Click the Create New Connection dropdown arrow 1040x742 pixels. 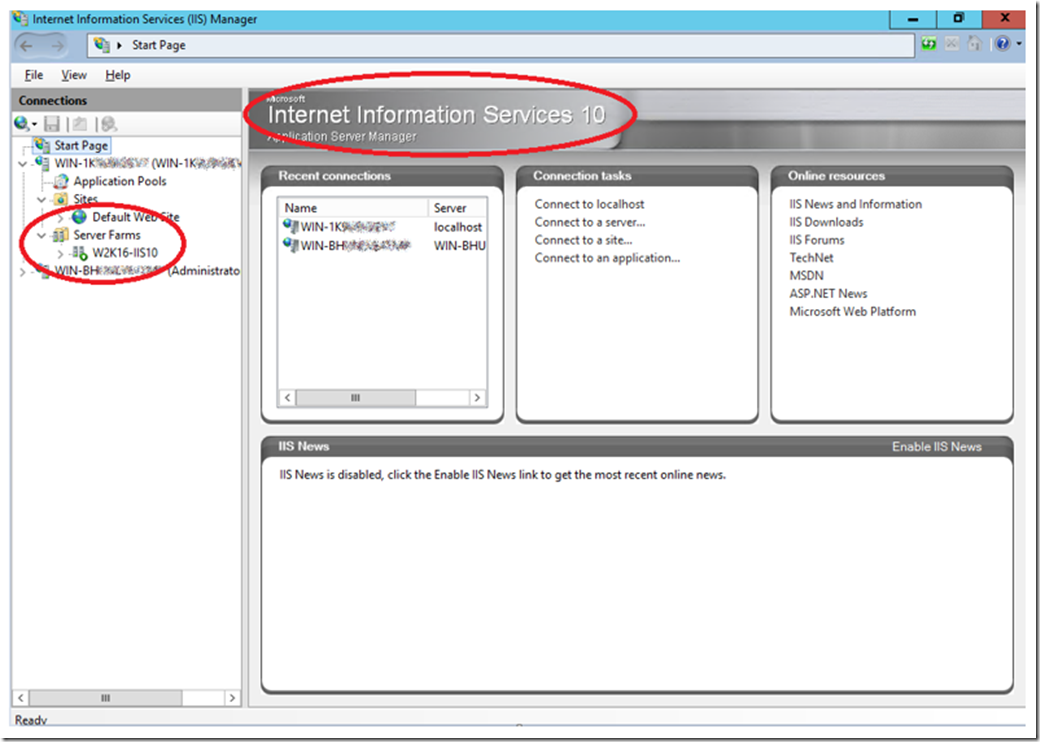click(34, 125)
